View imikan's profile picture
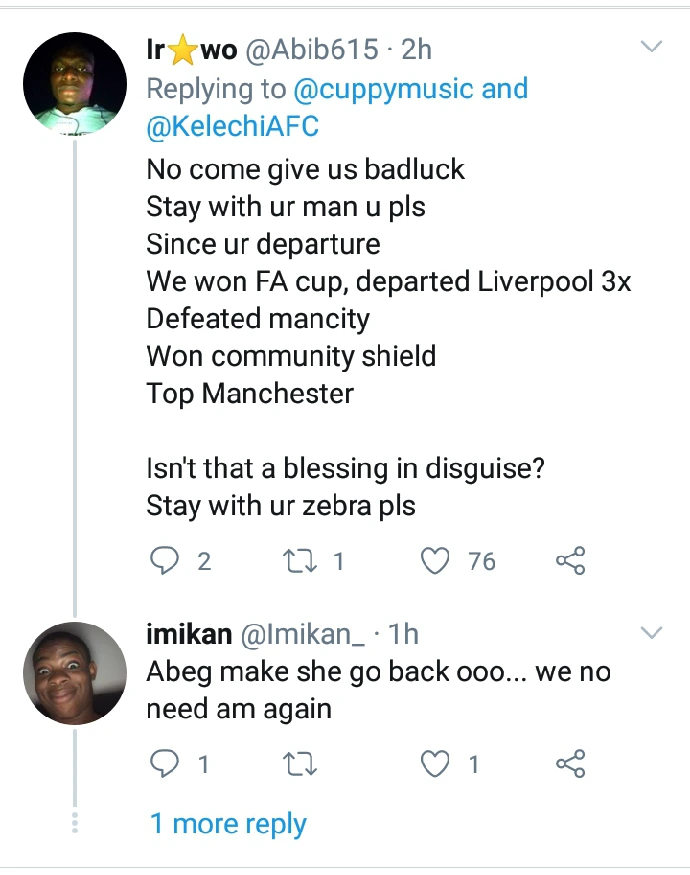 tap(75, 672)
